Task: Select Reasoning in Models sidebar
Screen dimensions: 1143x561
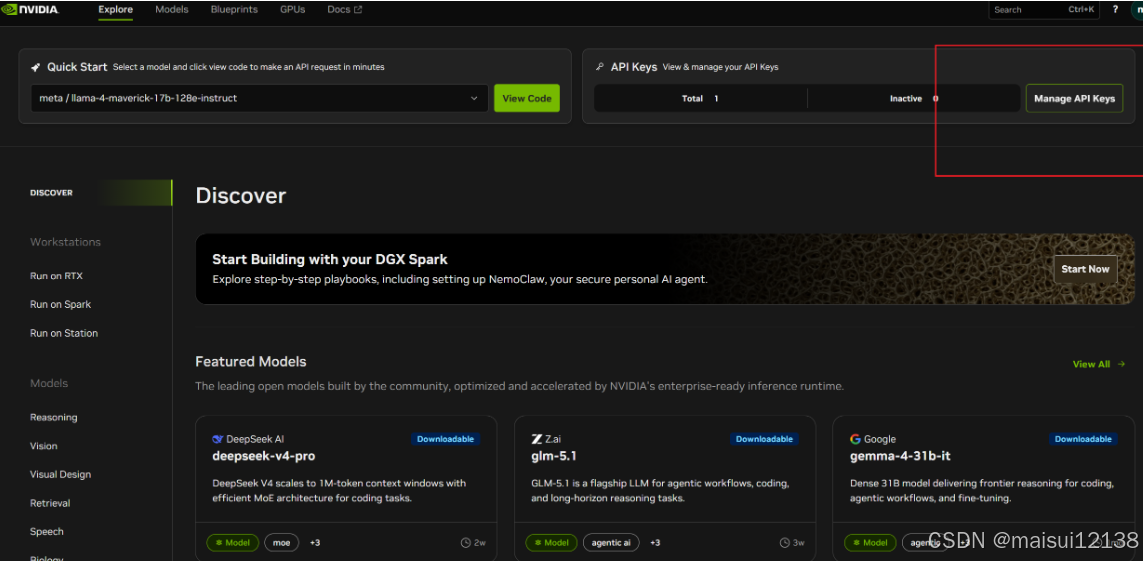Action: tap(53, 417)
